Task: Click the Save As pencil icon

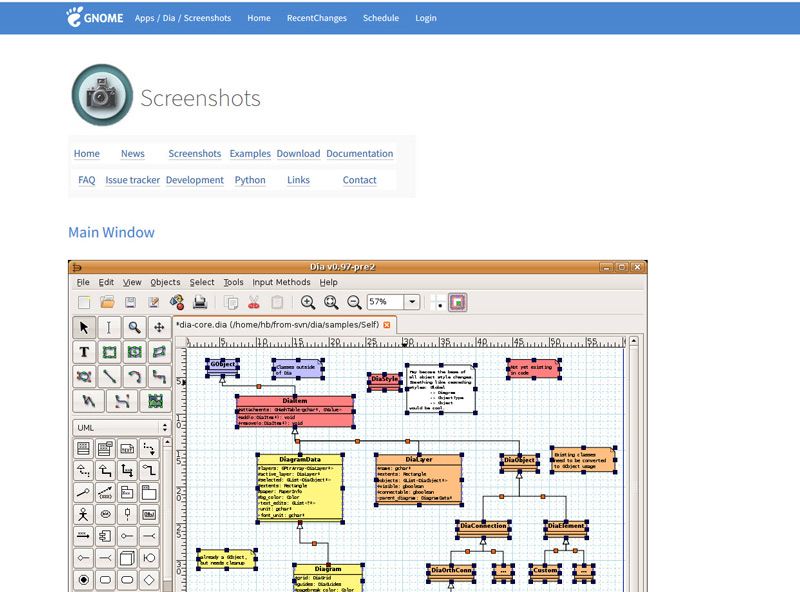Action: 153,303
